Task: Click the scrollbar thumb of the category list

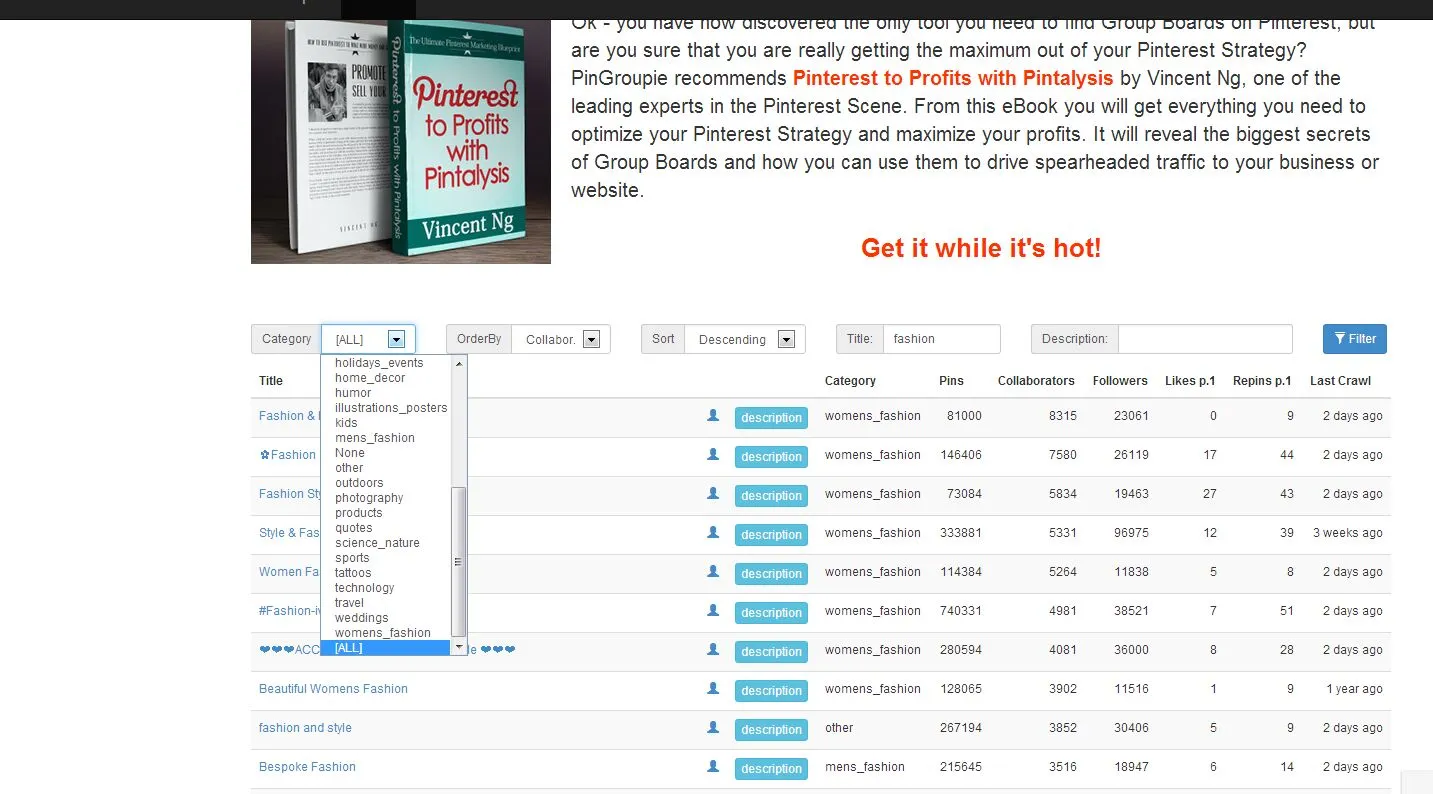Action: (459, 561)
